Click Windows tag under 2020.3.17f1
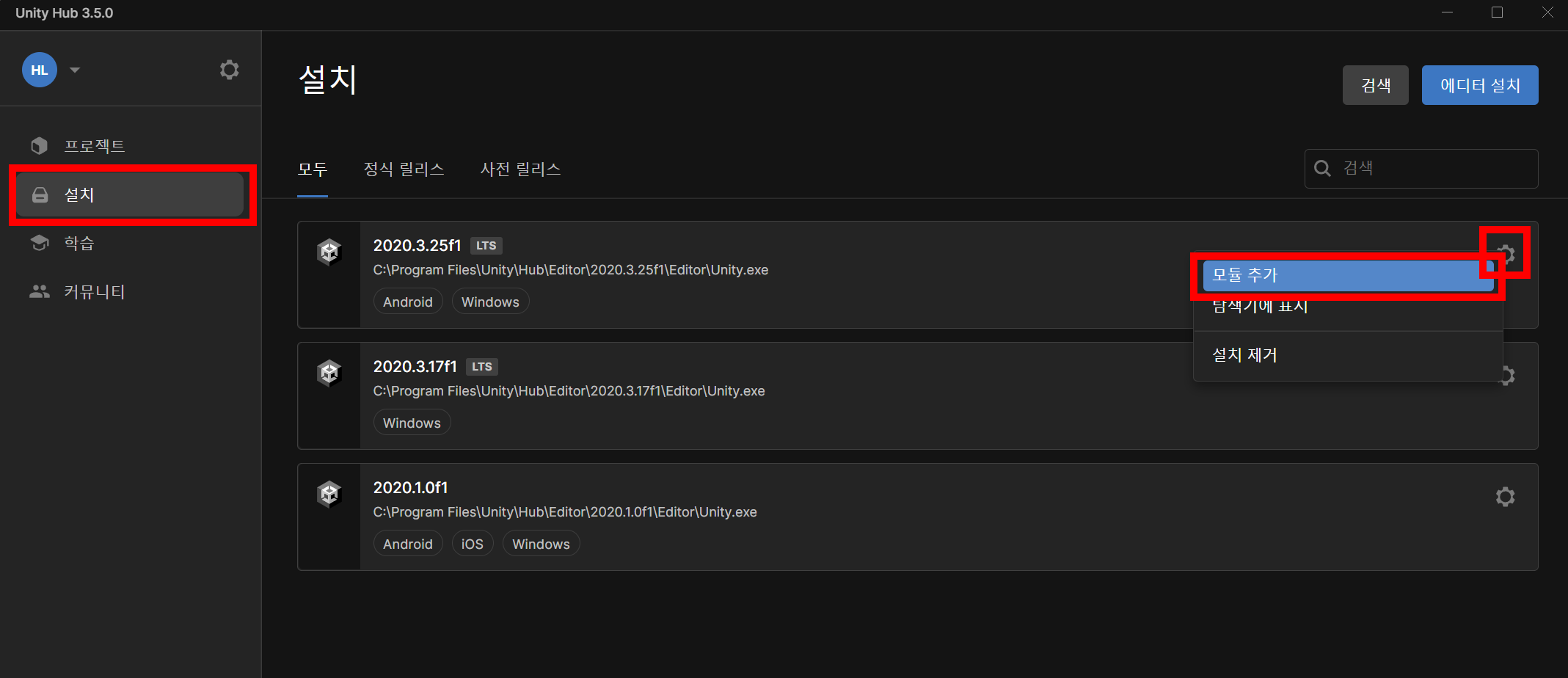 click(x=412, y=423)
